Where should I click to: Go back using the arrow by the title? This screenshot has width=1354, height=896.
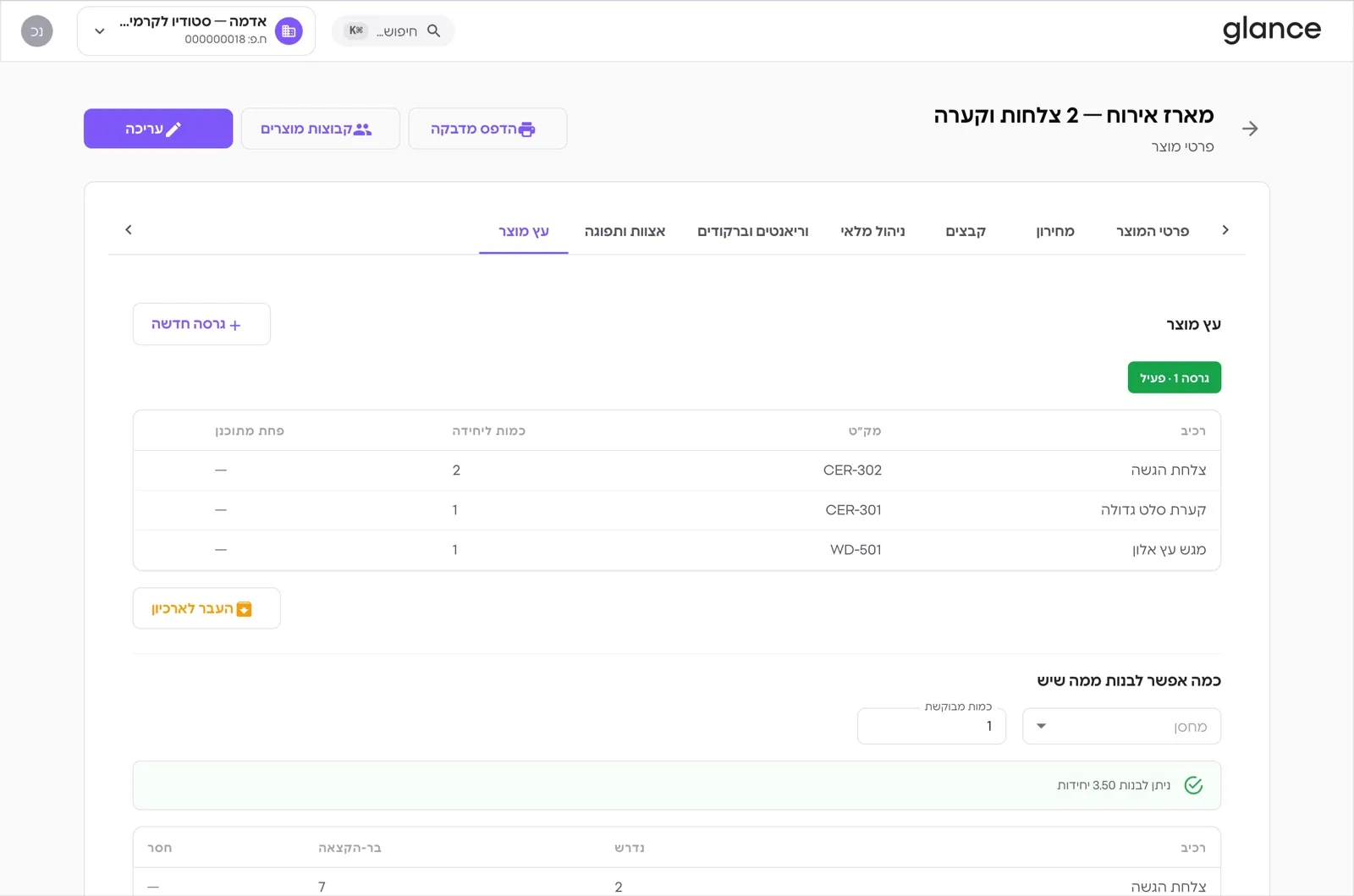(x=1250, y=129)
